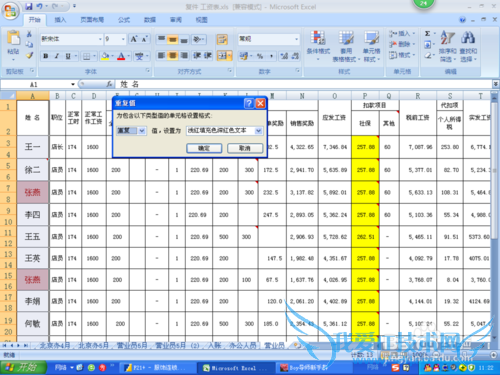The height and width of the screenshot is (375, 500).
Task: Save workbook from quick access toolbar
Action: click(x=29, y=6)
